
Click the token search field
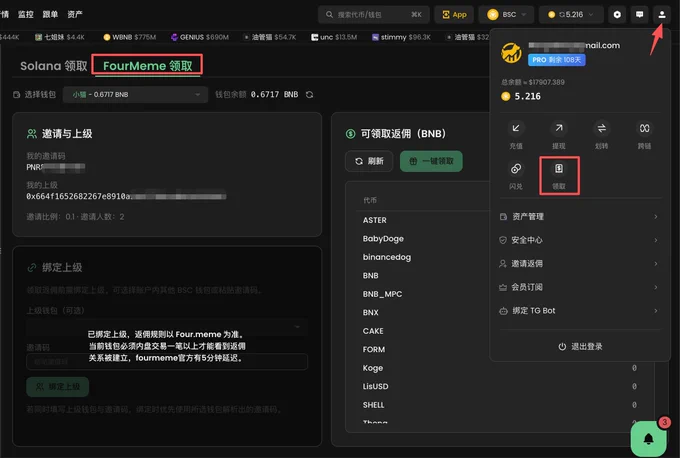[x=373, y=15]
